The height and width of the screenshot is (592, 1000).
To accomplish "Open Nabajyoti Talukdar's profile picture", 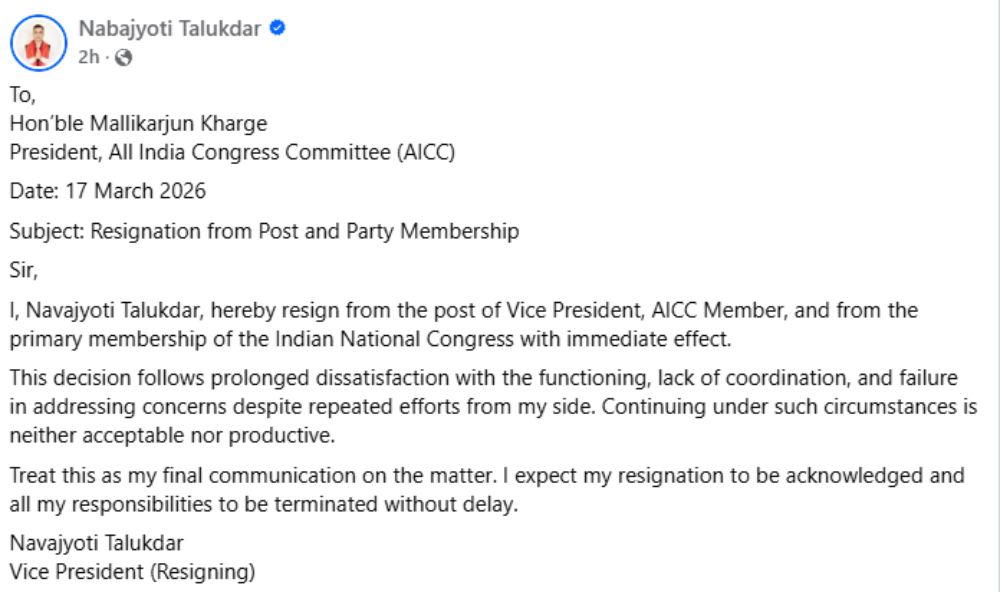I will click(x=38, y=42).
